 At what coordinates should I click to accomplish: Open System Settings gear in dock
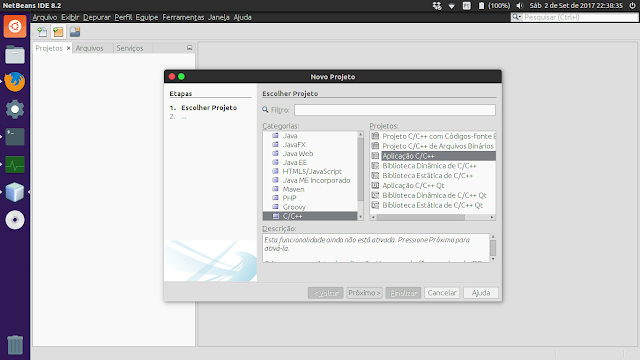pos(15,109)
